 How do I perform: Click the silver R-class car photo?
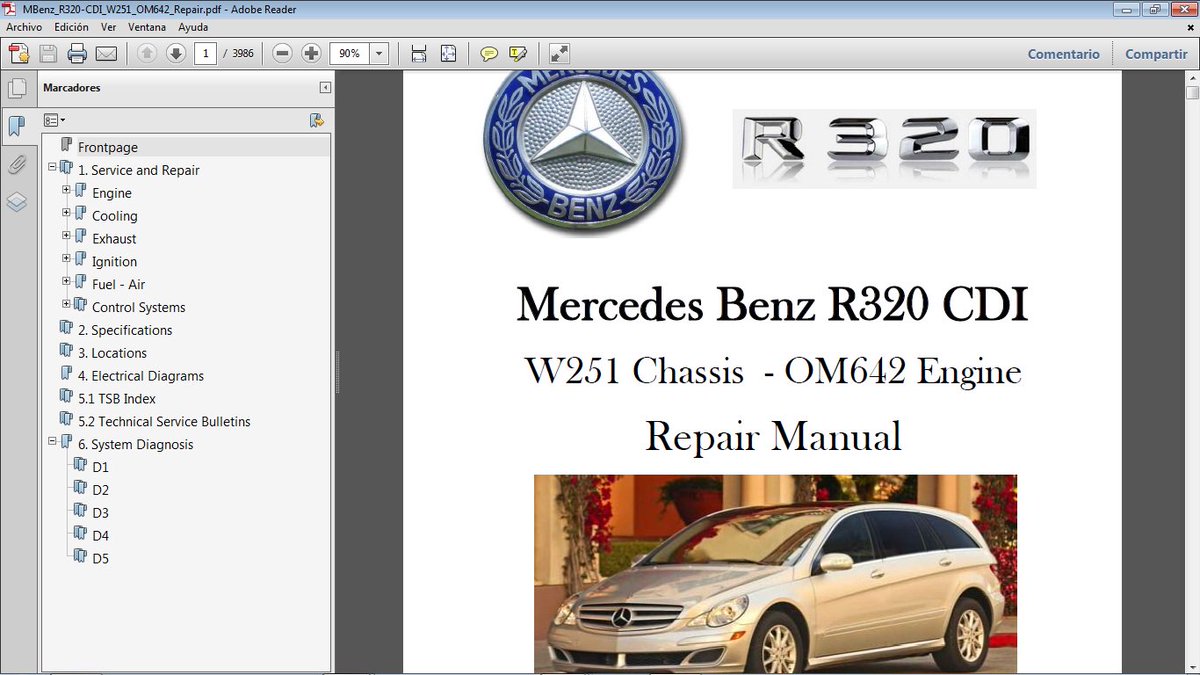pyautogui.click(x=775, y=574)
